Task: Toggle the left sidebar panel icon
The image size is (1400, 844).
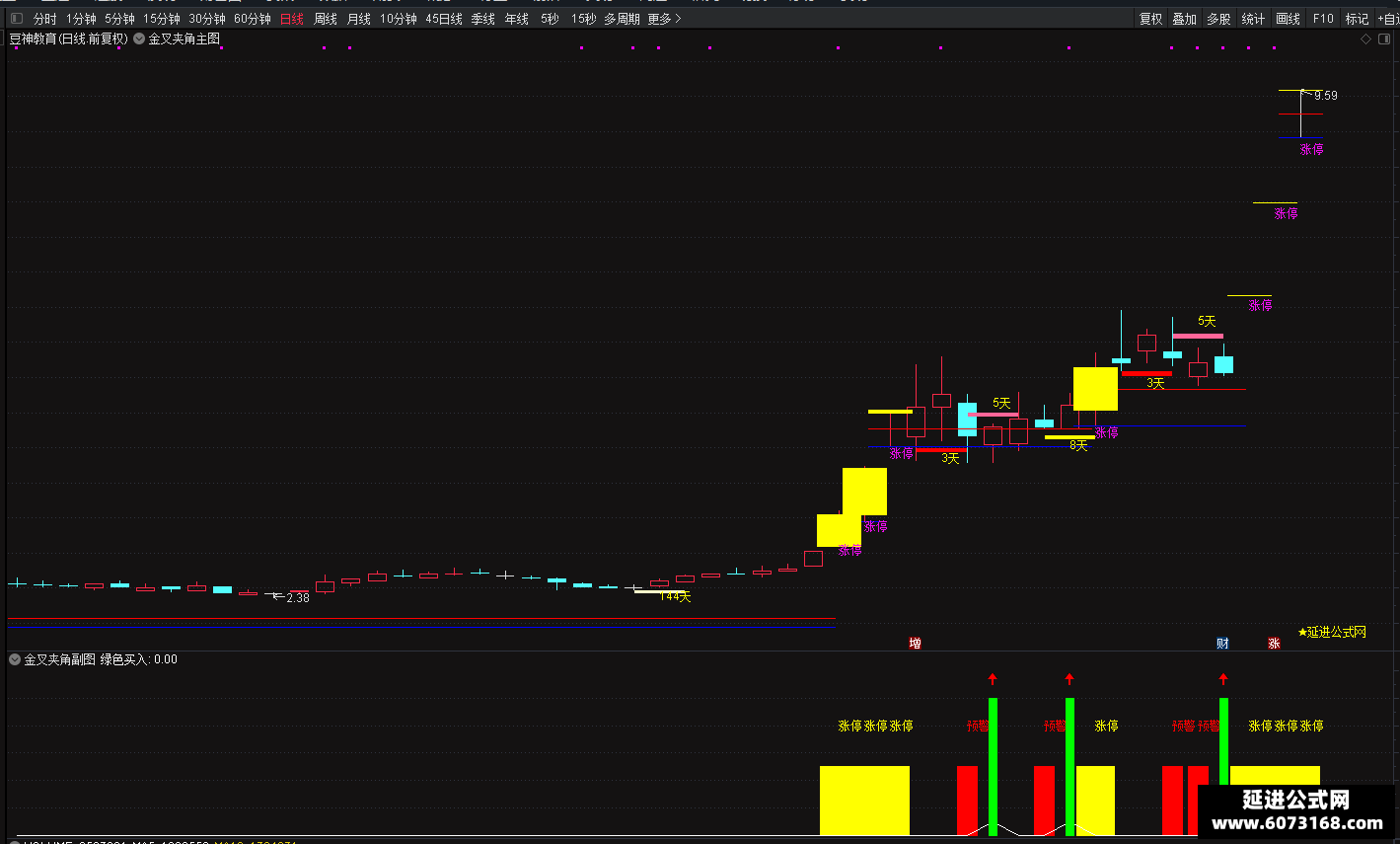Action: (16, 19)
